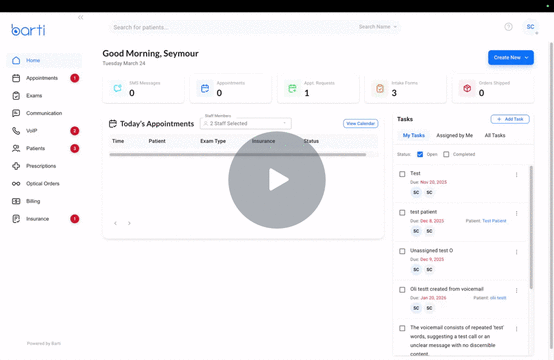Open Exams clipboard icon in sidebar

16,96
